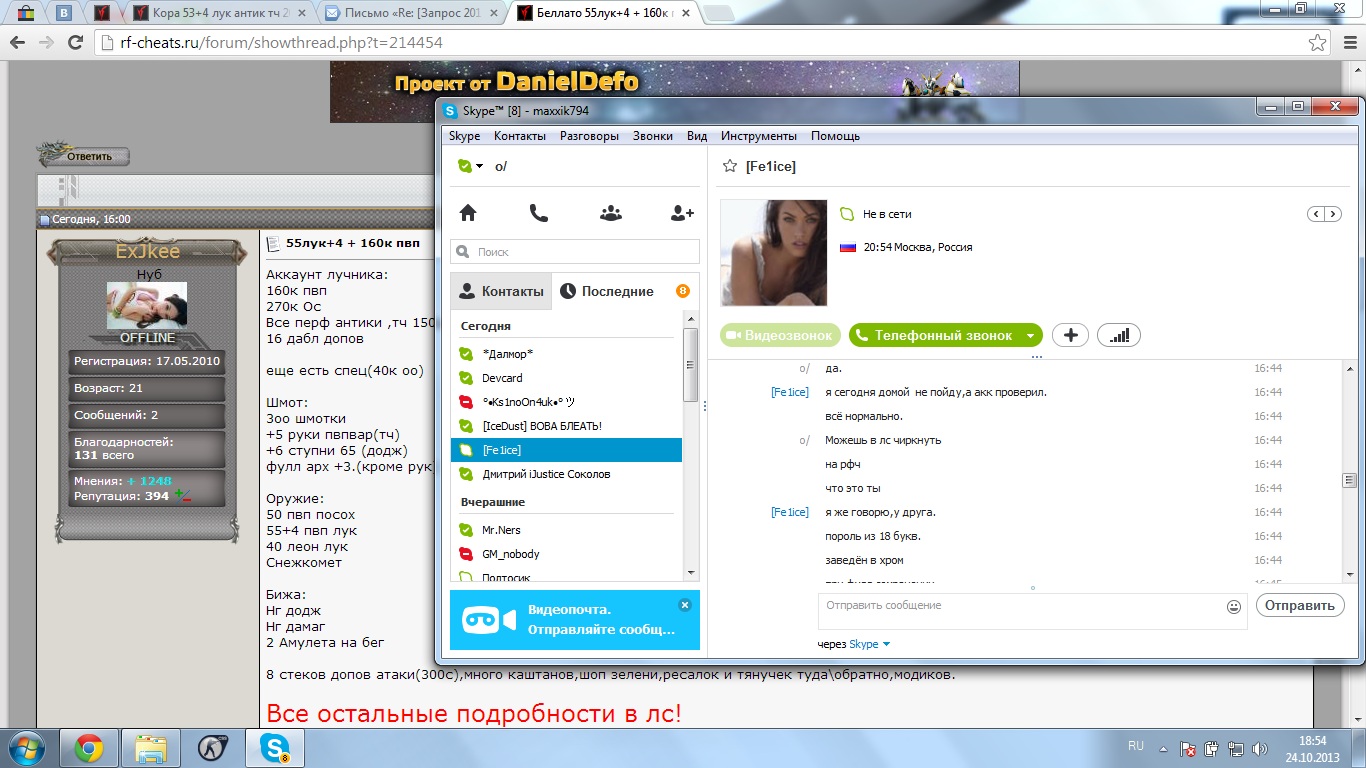The image size is (1366, 768).
Task: Select contact GM_nobody in the list
Action: click(566, 554)
